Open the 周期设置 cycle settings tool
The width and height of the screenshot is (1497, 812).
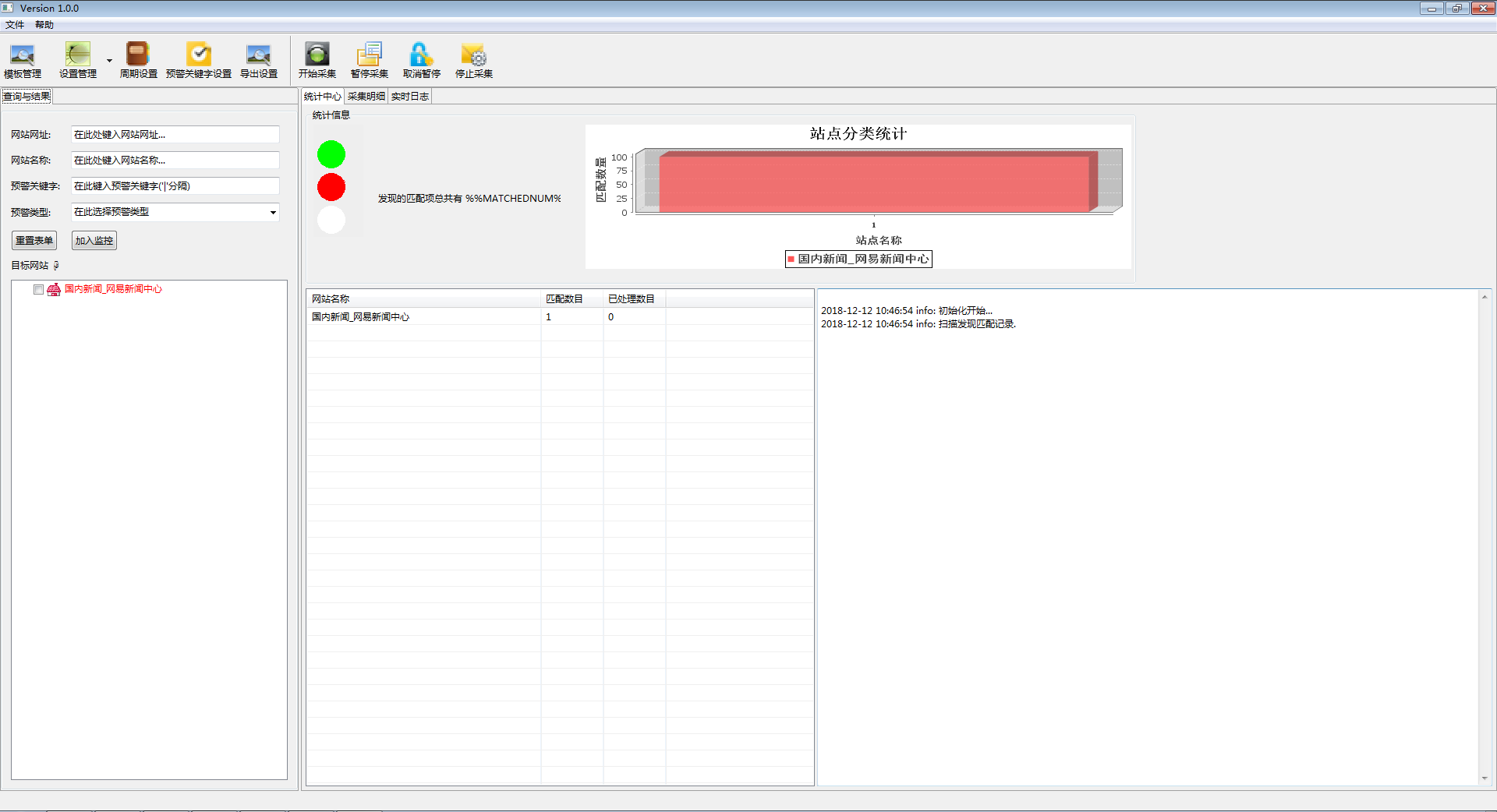coord(138,61)
